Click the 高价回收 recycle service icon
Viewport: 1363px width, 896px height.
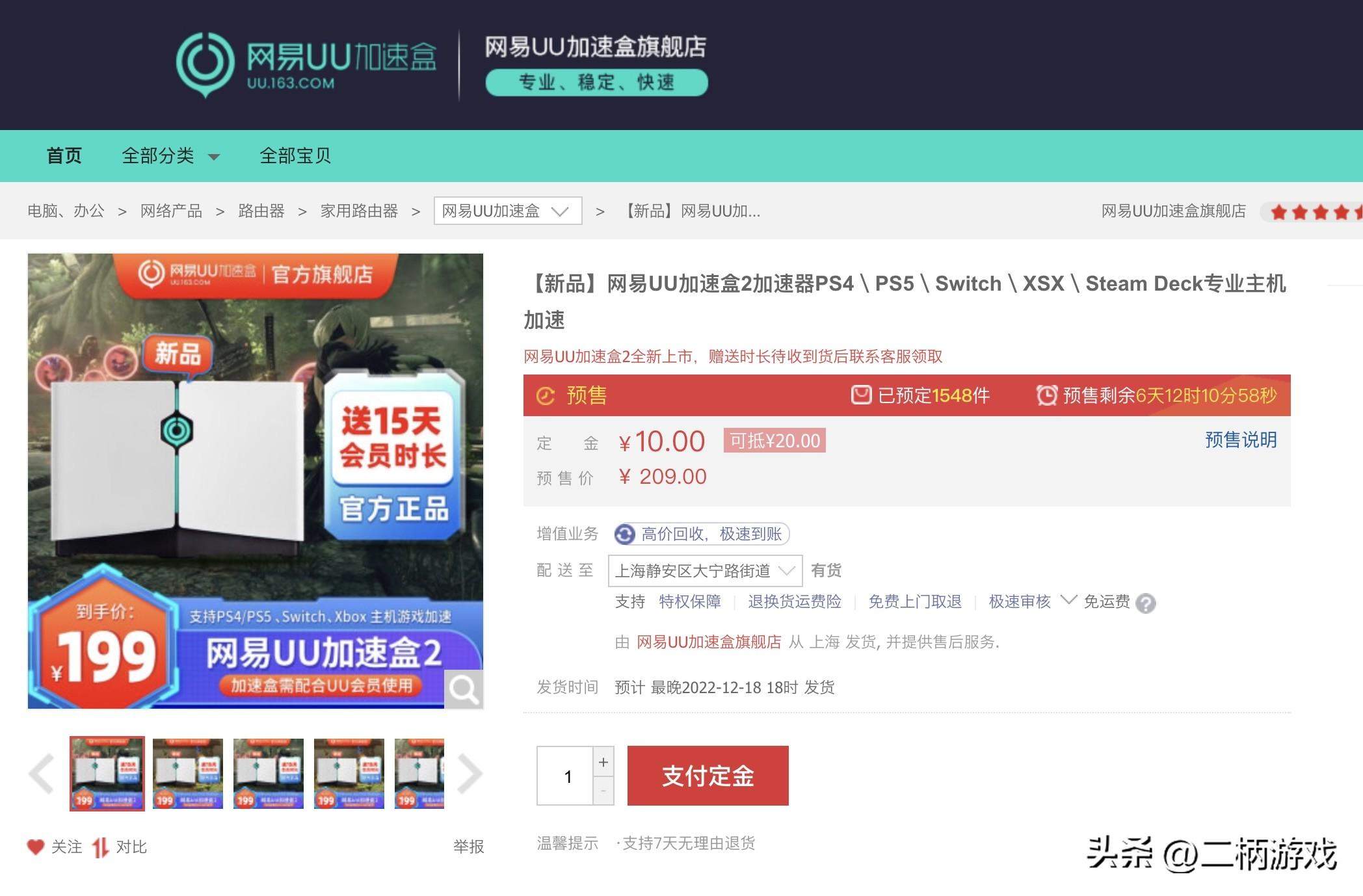[x=625, y=534]
